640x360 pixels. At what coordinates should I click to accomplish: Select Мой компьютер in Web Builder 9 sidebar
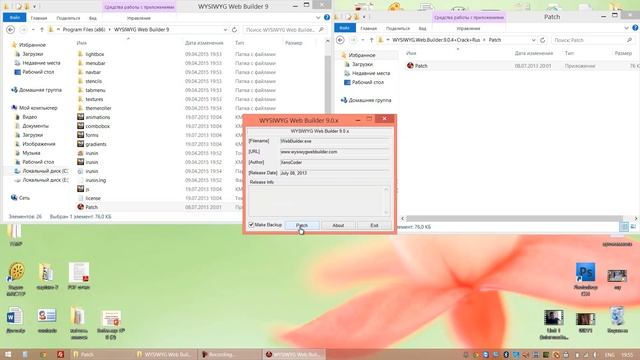38,108
